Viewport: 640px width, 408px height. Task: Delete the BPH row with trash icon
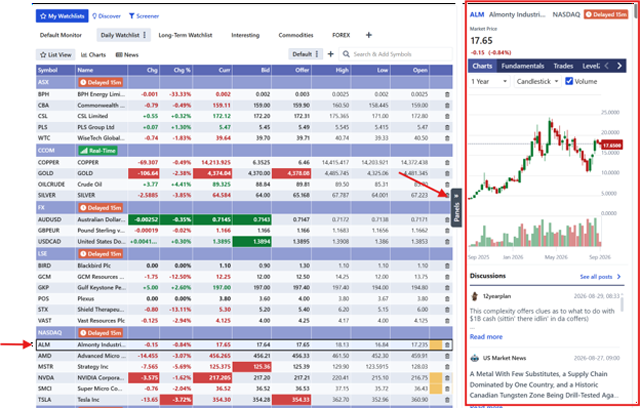pyautogui.click(x=447, y=94)
